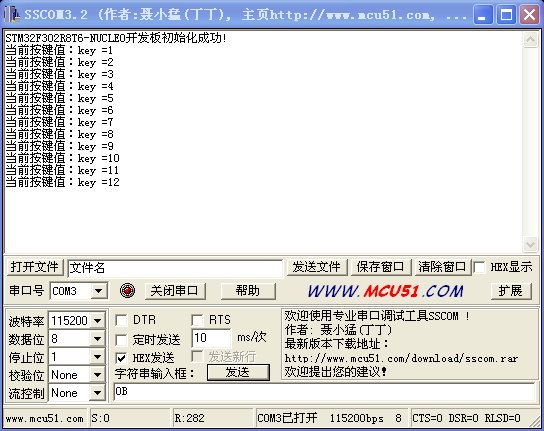Click the 扩展 button
The image size is (544, 431).
click(510, 291)
